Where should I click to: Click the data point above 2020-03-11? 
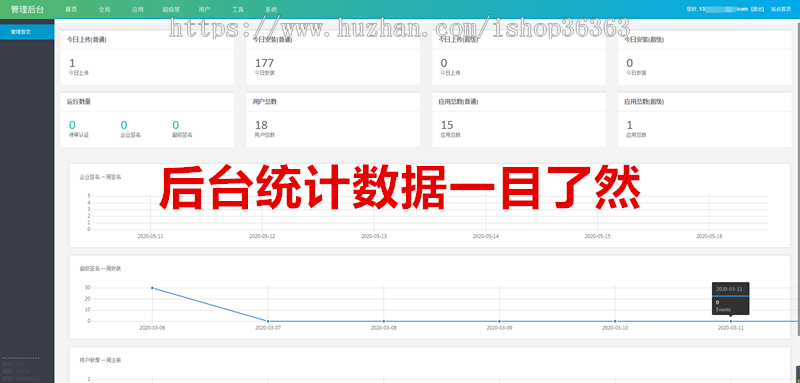coord(731,321)
